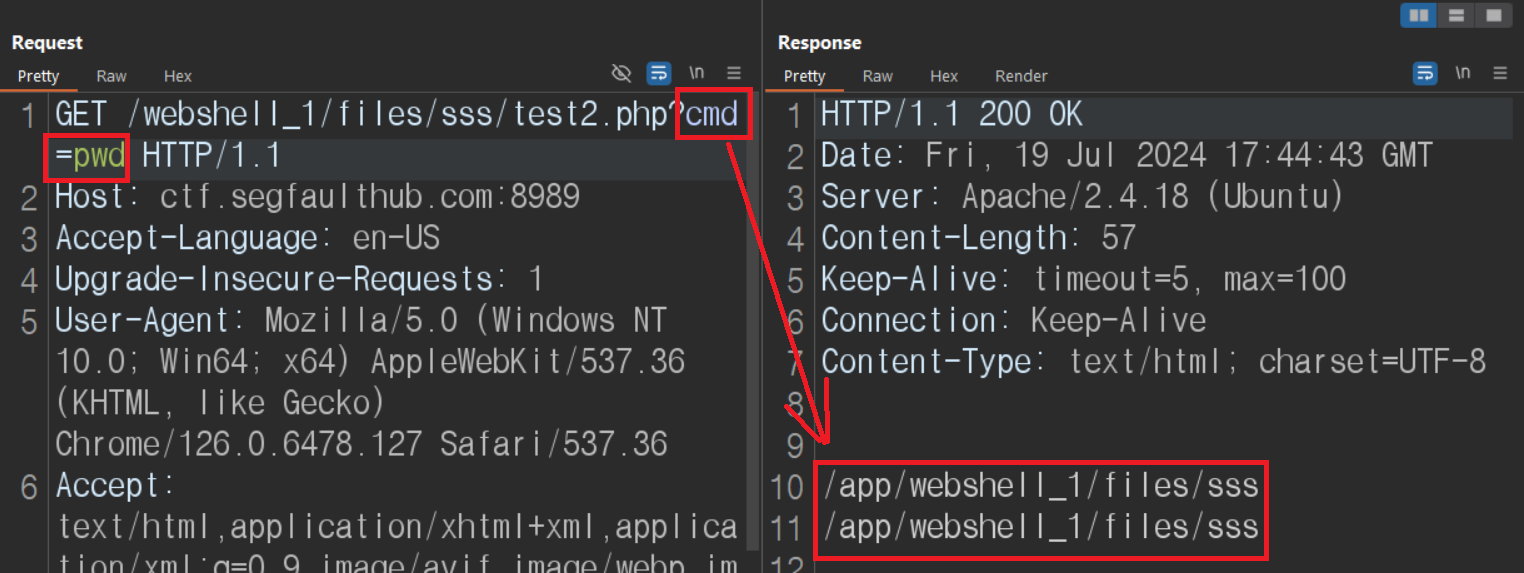Switch Request view to Hex tab
The width and height of the screenshot is (1524, 573).
coord(178,76)
